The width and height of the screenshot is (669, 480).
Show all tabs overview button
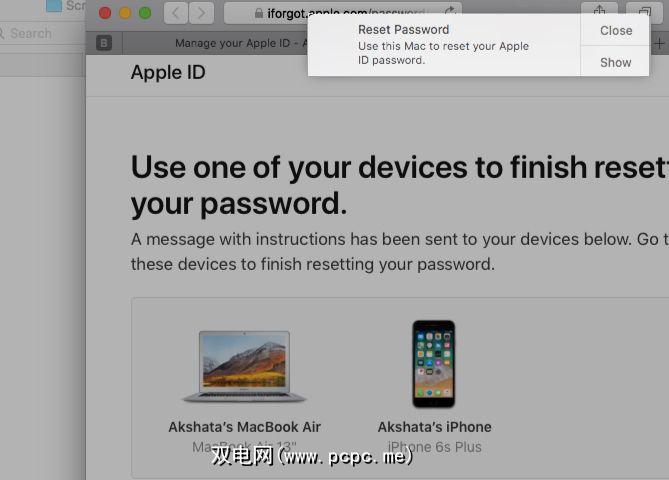[x=644, y=9]
